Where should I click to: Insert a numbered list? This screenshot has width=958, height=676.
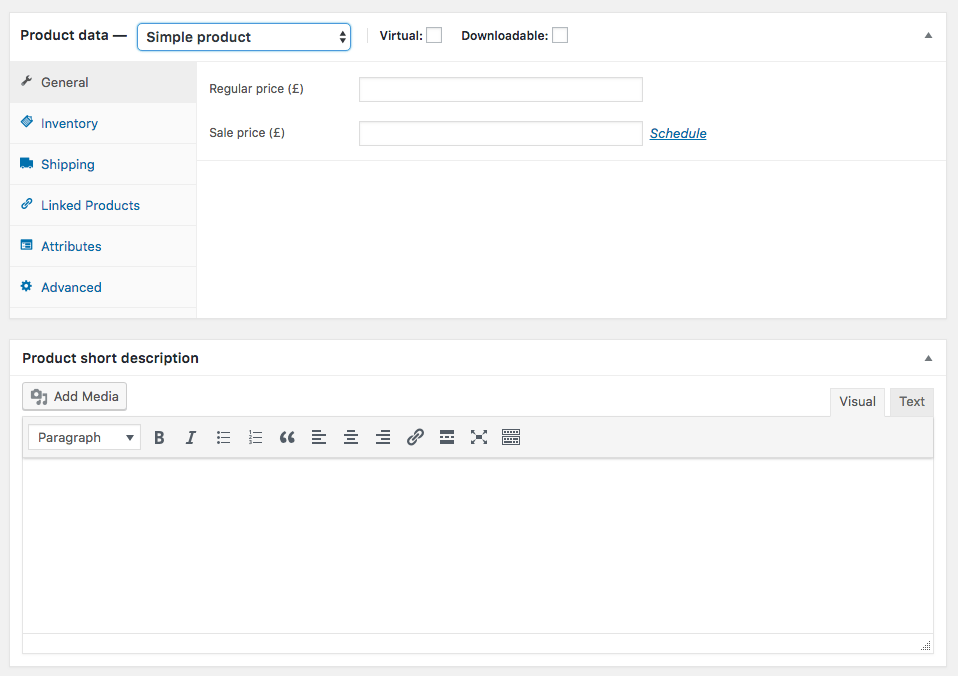click(x=255, y=437)
